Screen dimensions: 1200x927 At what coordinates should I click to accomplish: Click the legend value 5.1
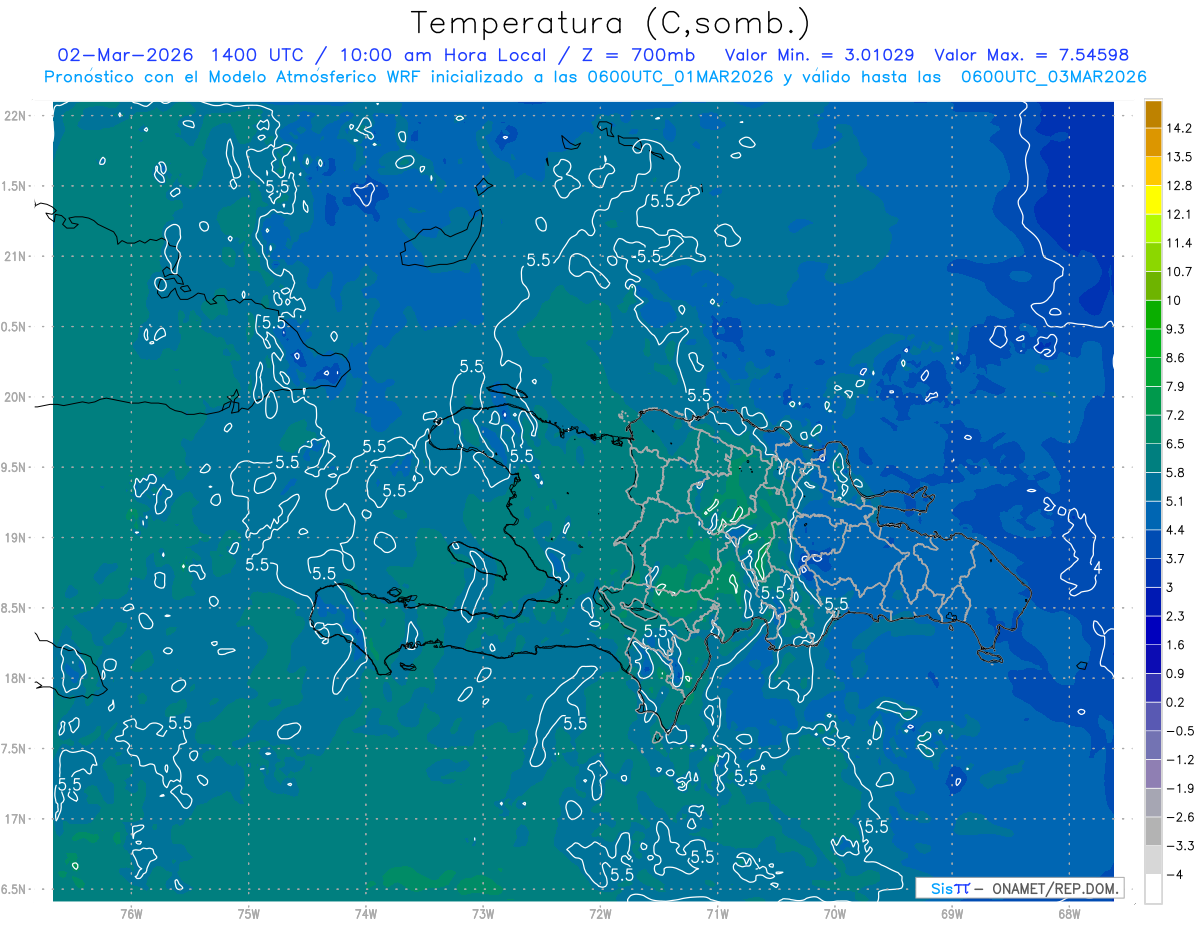click(x=1175, y=501)
